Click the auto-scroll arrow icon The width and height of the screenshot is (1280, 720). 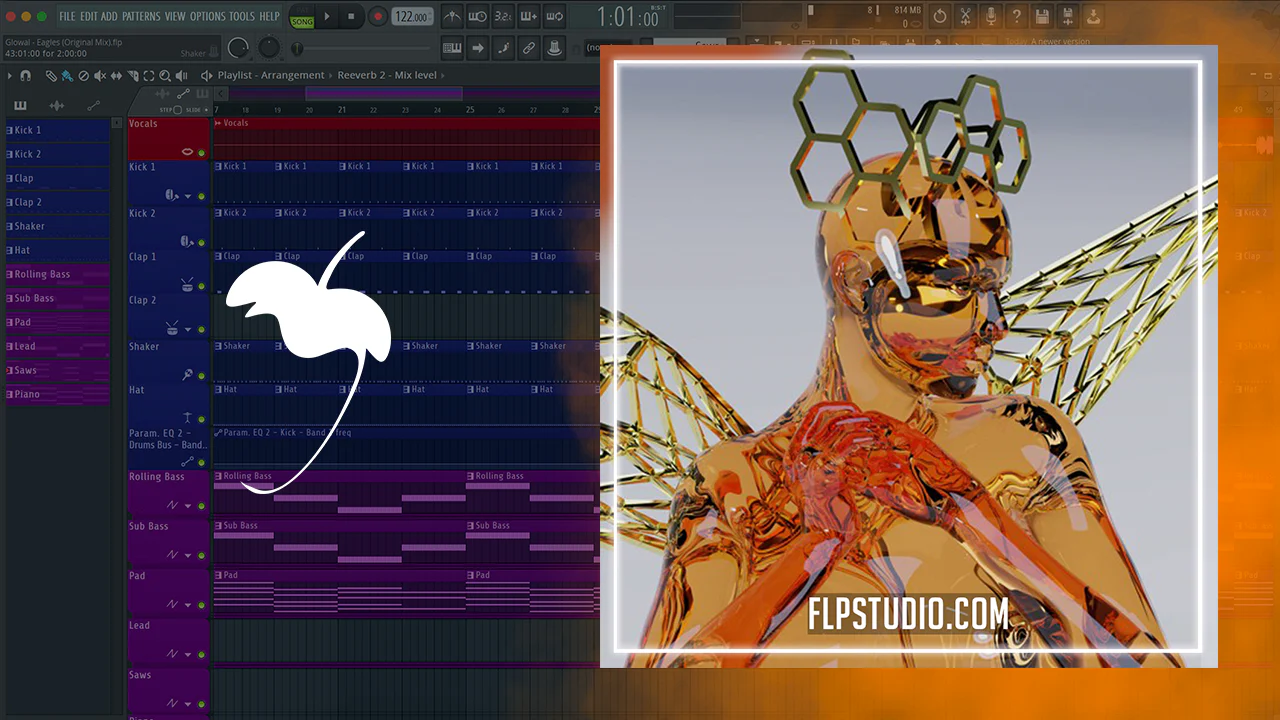478,47
